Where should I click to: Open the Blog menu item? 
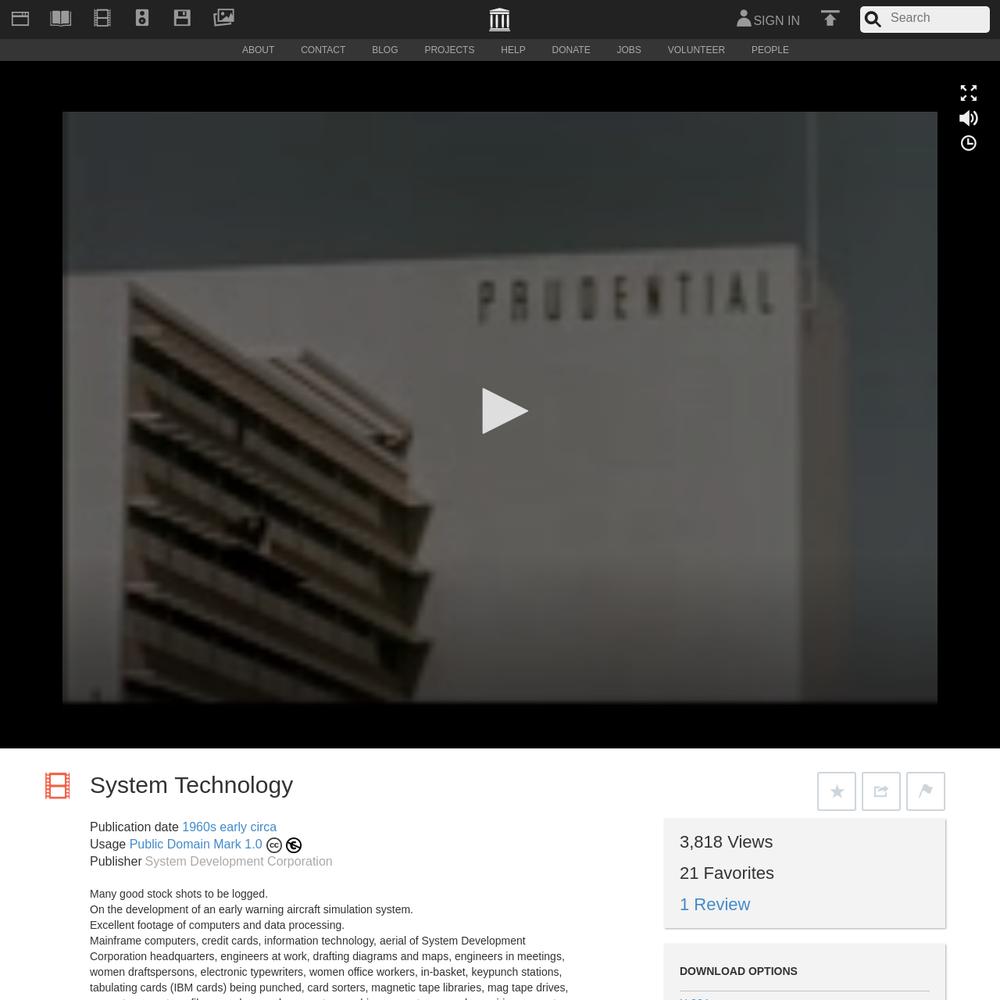(x=385, y=50)
